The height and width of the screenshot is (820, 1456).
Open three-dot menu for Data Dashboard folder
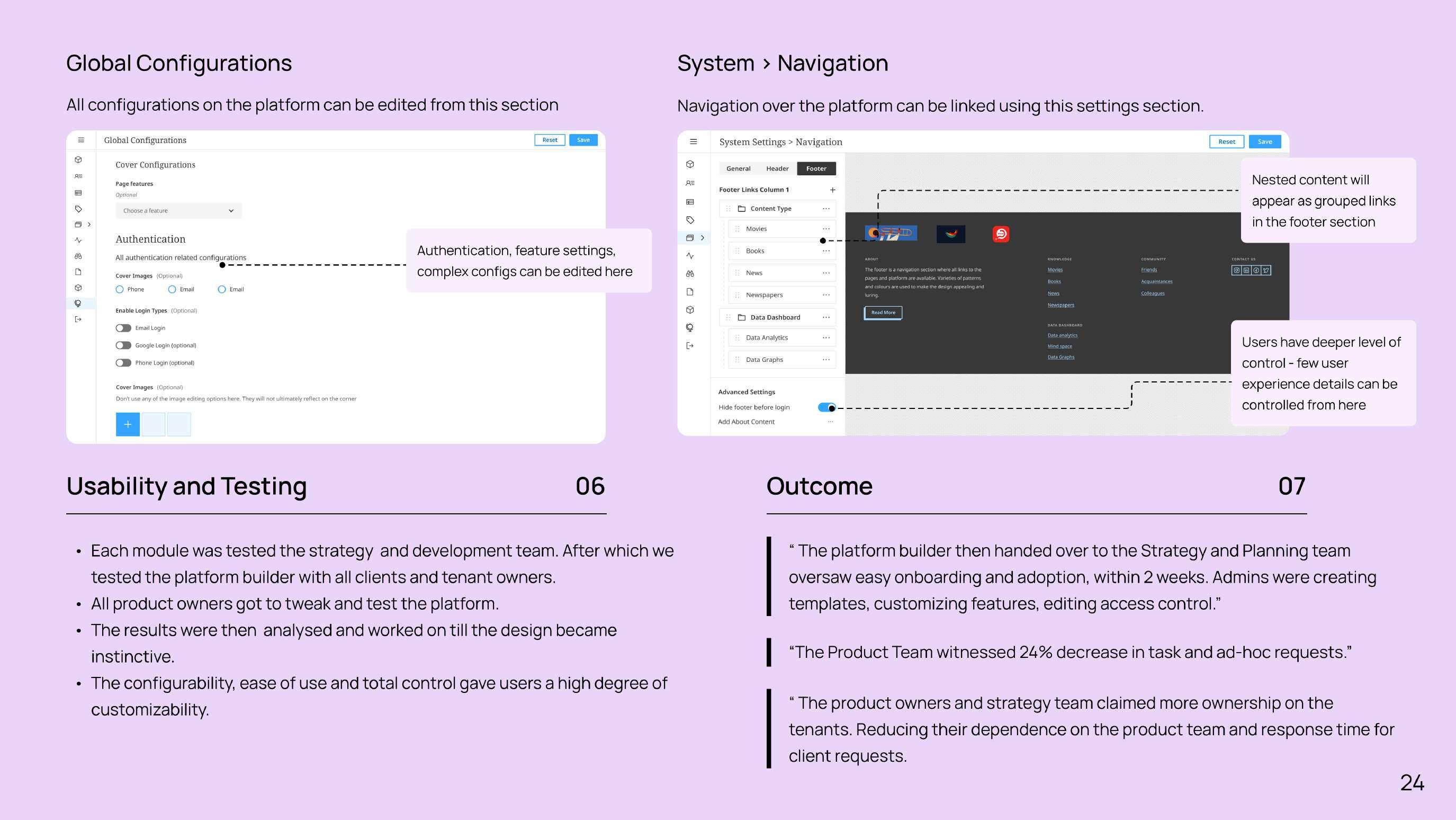pyautogui.click(x=826, y=317)
